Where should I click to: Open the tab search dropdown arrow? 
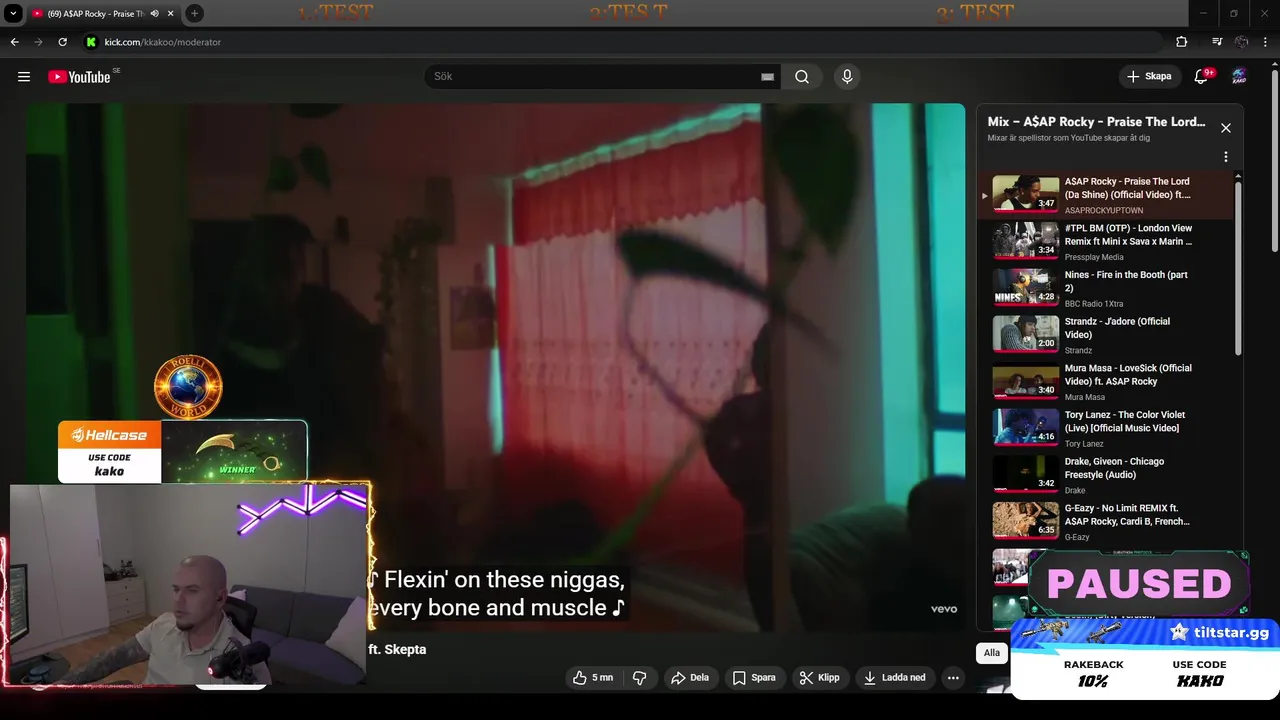[13, 14]
